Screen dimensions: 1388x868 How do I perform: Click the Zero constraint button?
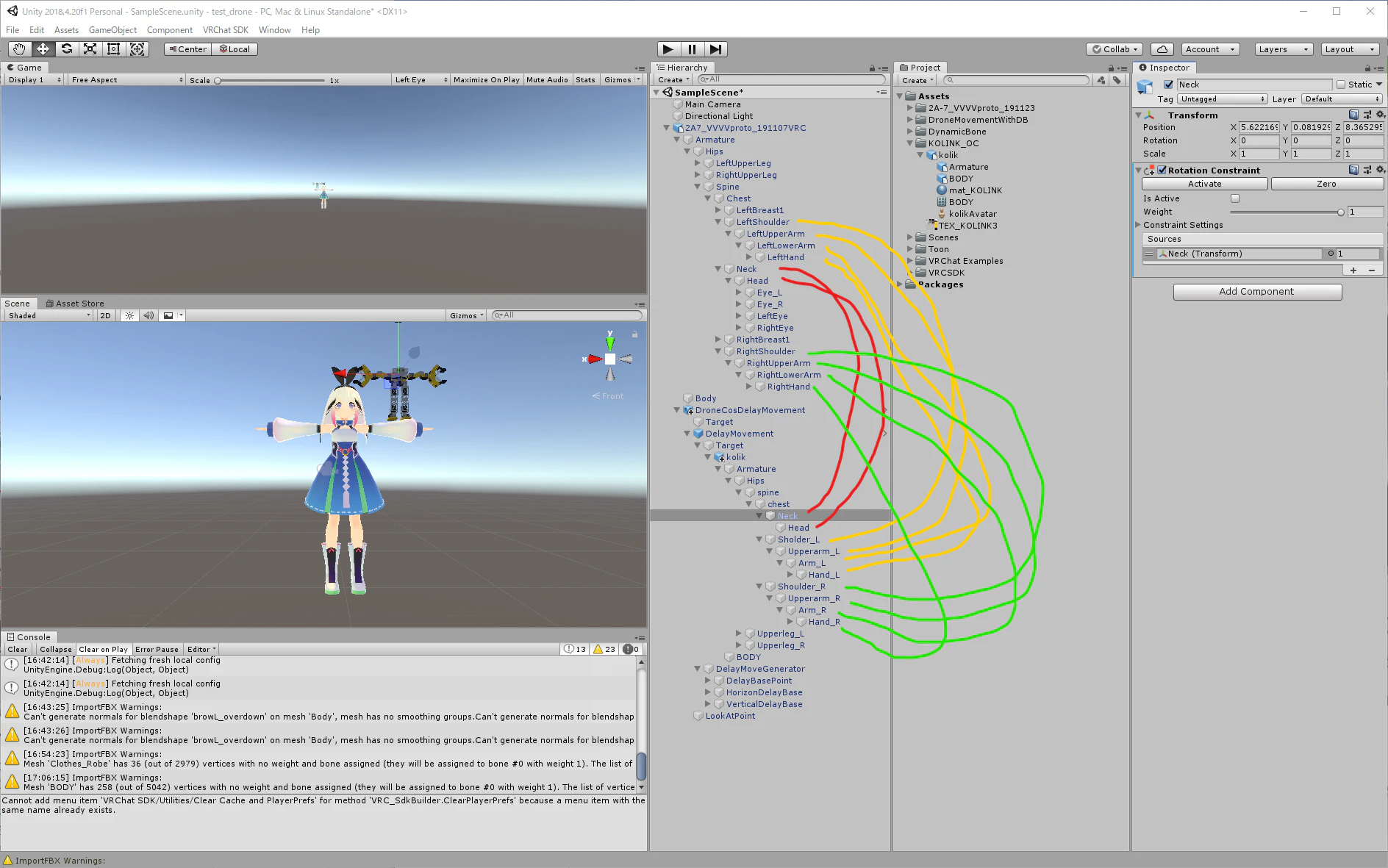pos(1326,184)
